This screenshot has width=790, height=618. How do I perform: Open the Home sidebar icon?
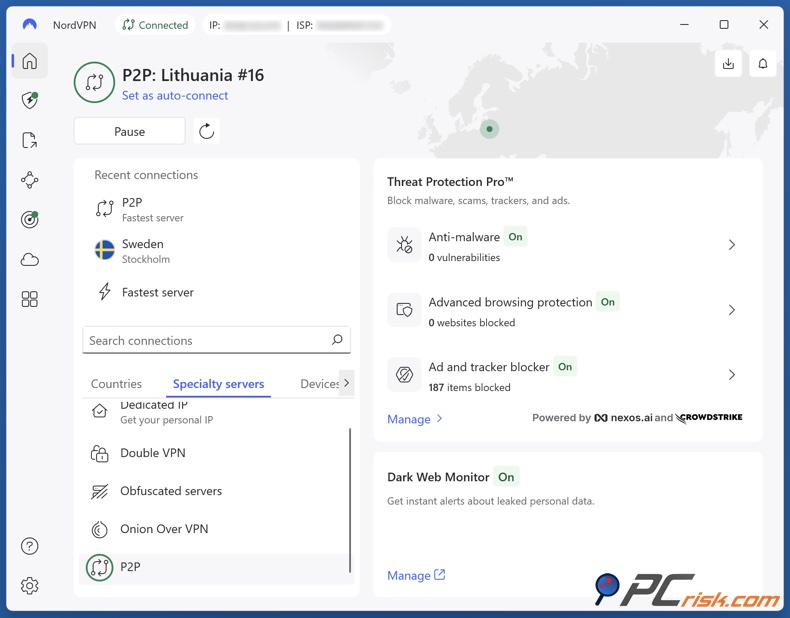pos(30,61)
